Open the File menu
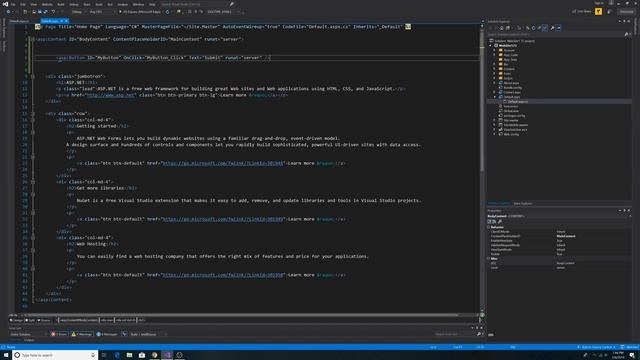The width and height of the screenshot is (640, 360). tap(13, 4)
